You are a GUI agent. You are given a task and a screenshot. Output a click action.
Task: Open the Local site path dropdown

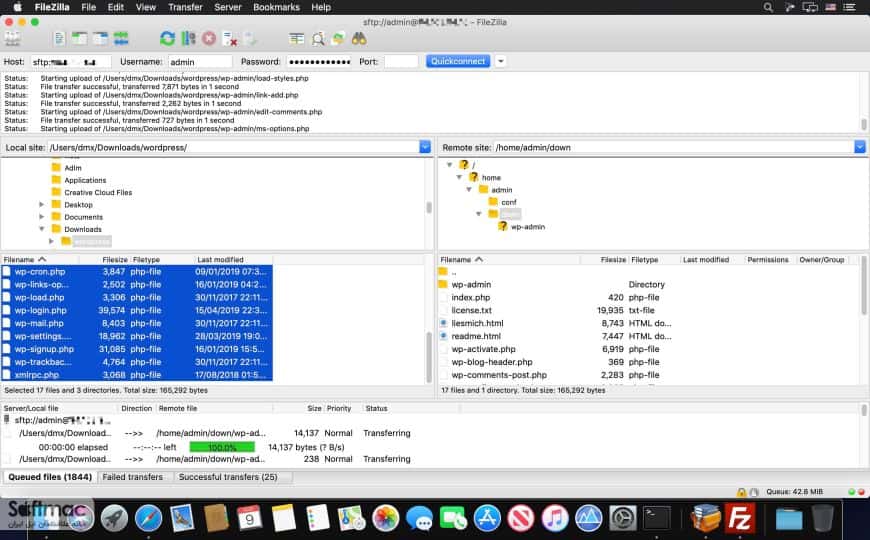pyautogui.click(x=425, y=147)
